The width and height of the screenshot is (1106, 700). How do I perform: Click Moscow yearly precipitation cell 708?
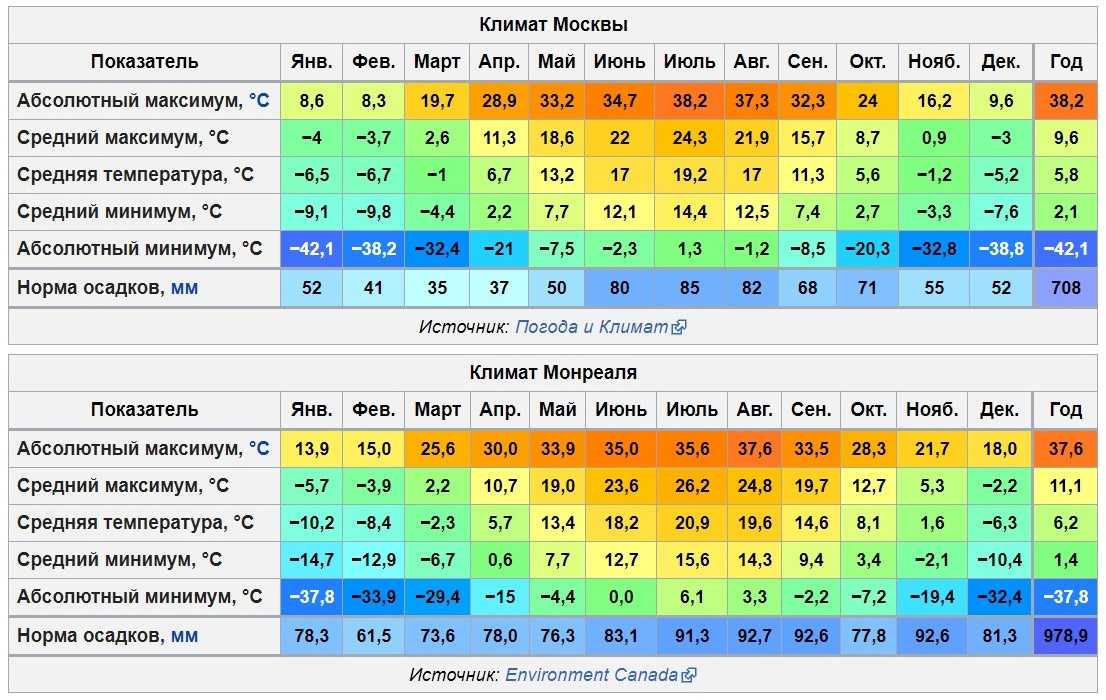(1065, 287)
